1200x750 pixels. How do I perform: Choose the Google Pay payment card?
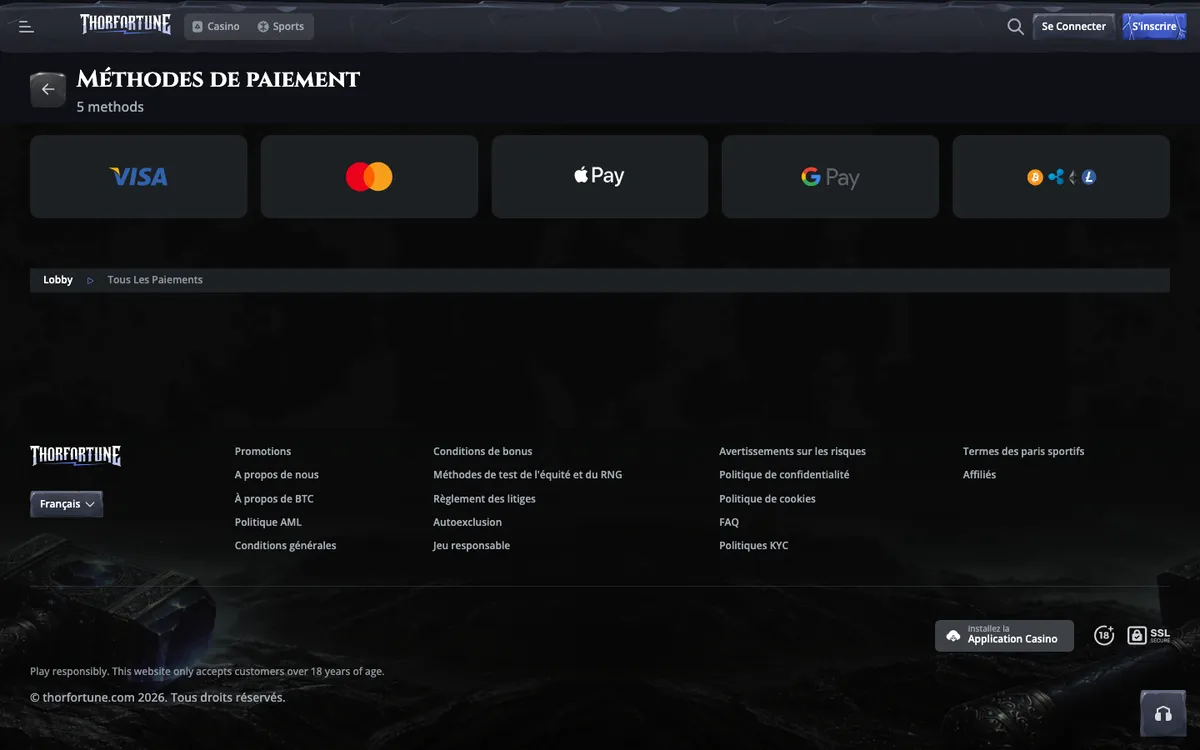(830, 177)
